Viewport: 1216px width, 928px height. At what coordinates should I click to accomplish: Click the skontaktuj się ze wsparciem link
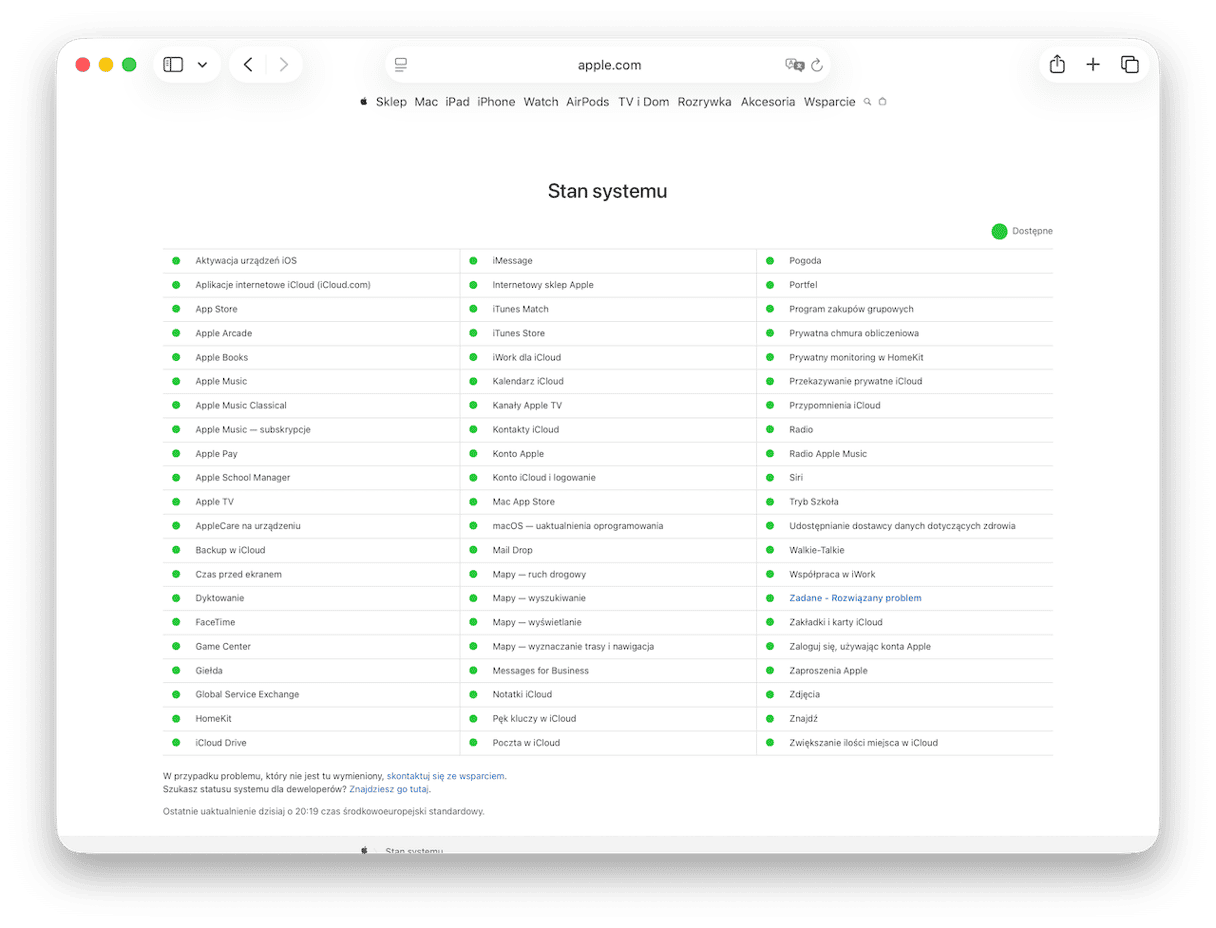click(445, 775)
